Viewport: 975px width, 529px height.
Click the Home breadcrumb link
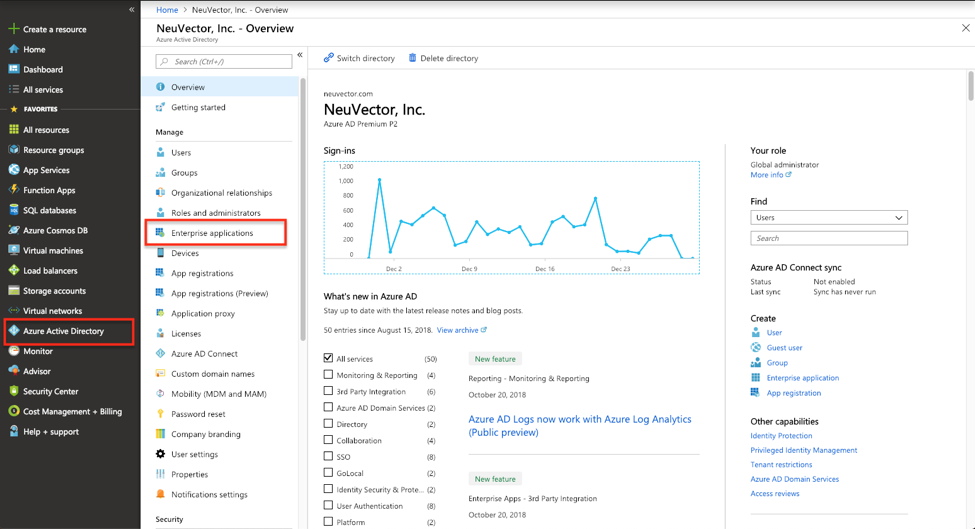pyautogui.click(x=167, y=10)
